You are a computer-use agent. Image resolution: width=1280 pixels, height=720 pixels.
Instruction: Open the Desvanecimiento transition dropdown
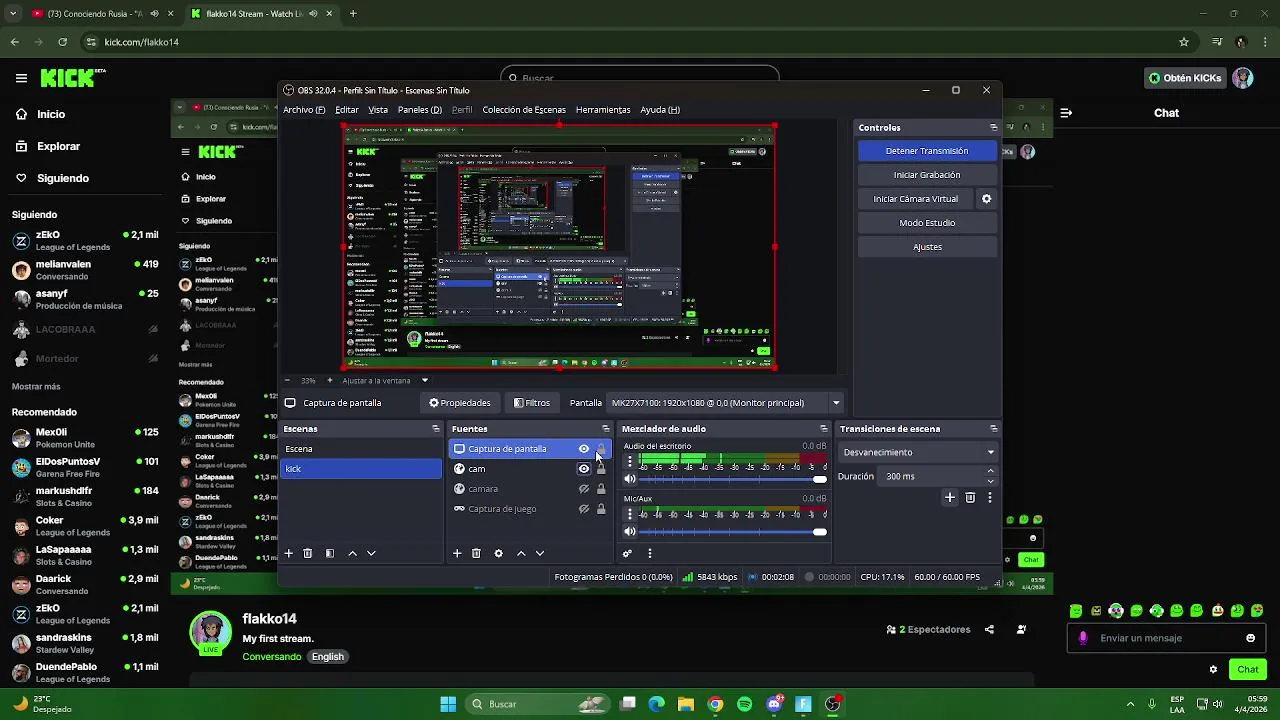[918, 452]
